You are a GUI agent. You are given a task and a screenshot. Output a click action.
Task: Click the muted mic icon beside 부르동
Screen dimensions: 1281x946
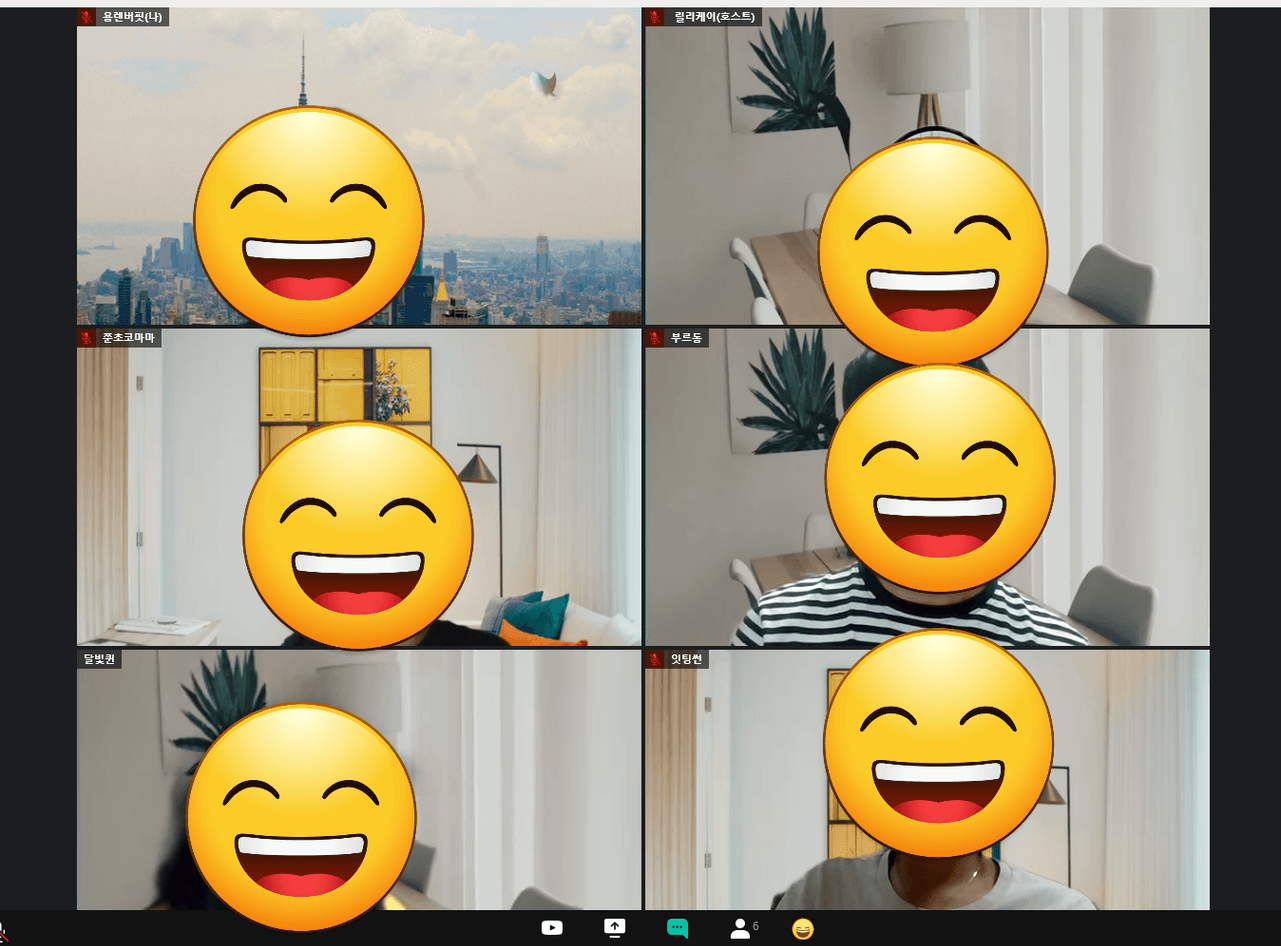[x=655, y=338]
